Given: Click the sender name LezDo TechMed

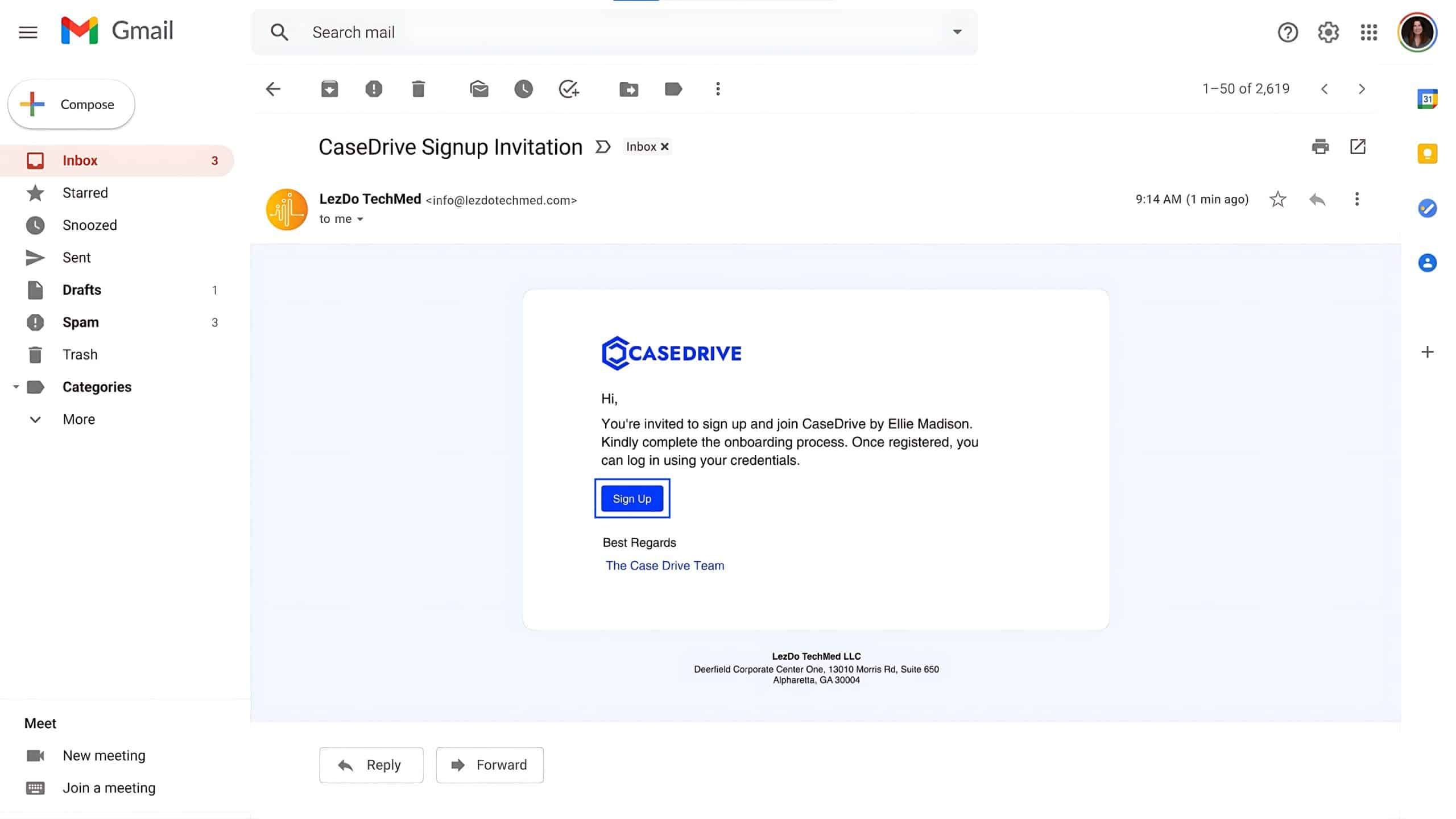Looking at the screenshot, I should (370, 199).
